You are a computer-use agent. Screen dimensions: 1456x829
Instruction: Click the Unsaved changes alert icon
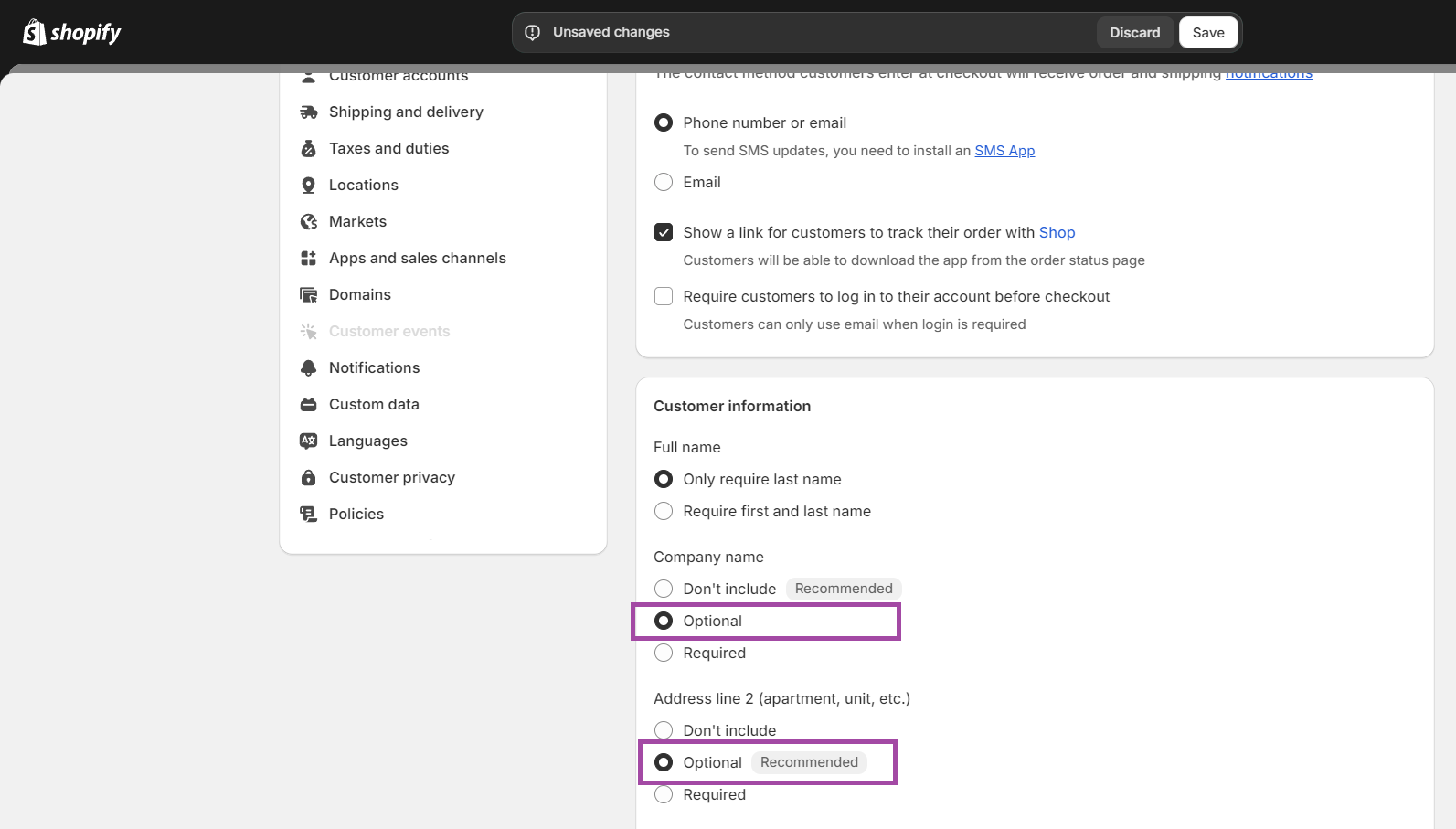pyautogui.click(x=532, y=33)
